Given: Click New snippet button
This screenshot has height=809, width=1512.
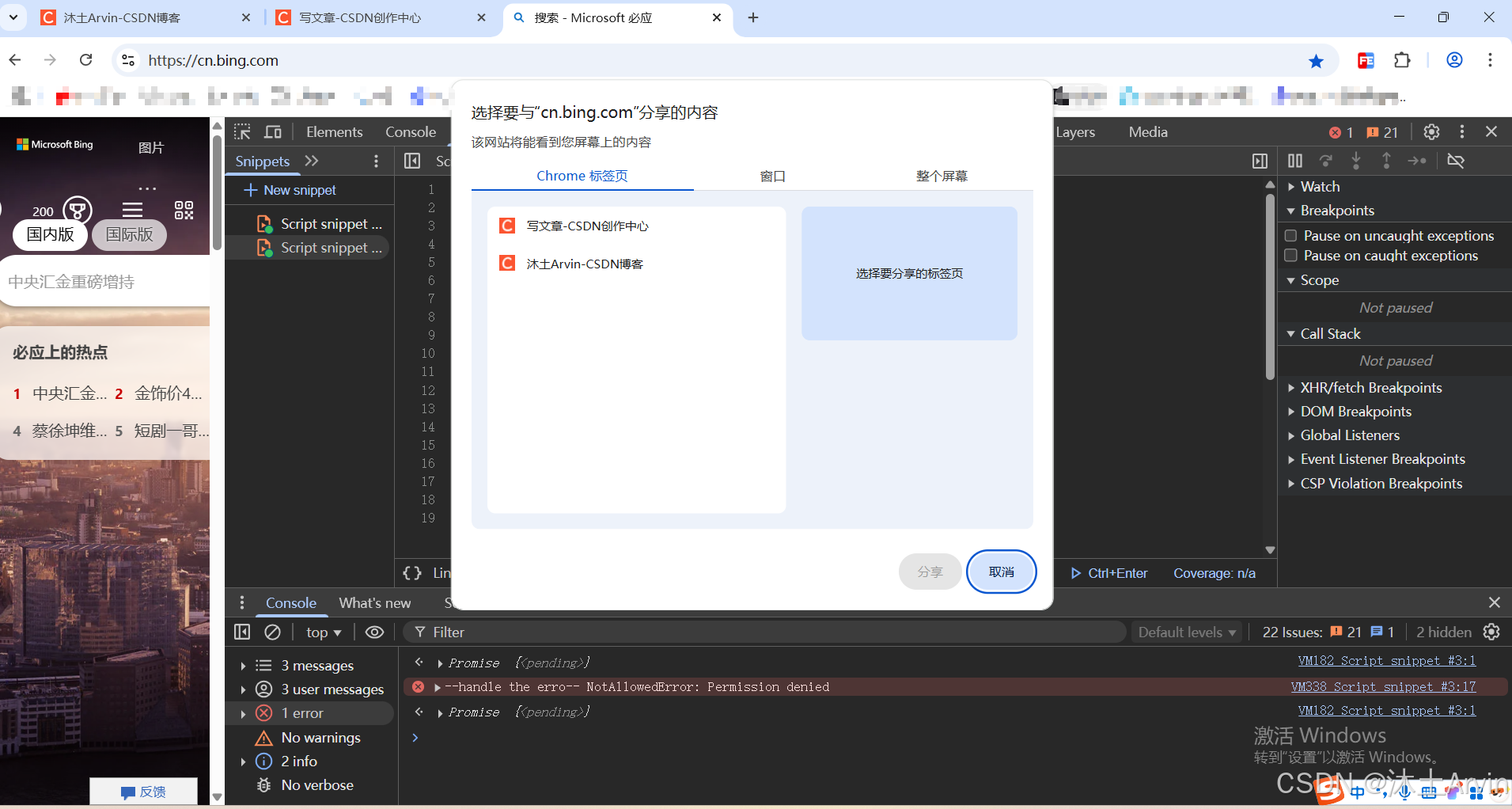Looking at the screenshot, I should pos(290,190).
